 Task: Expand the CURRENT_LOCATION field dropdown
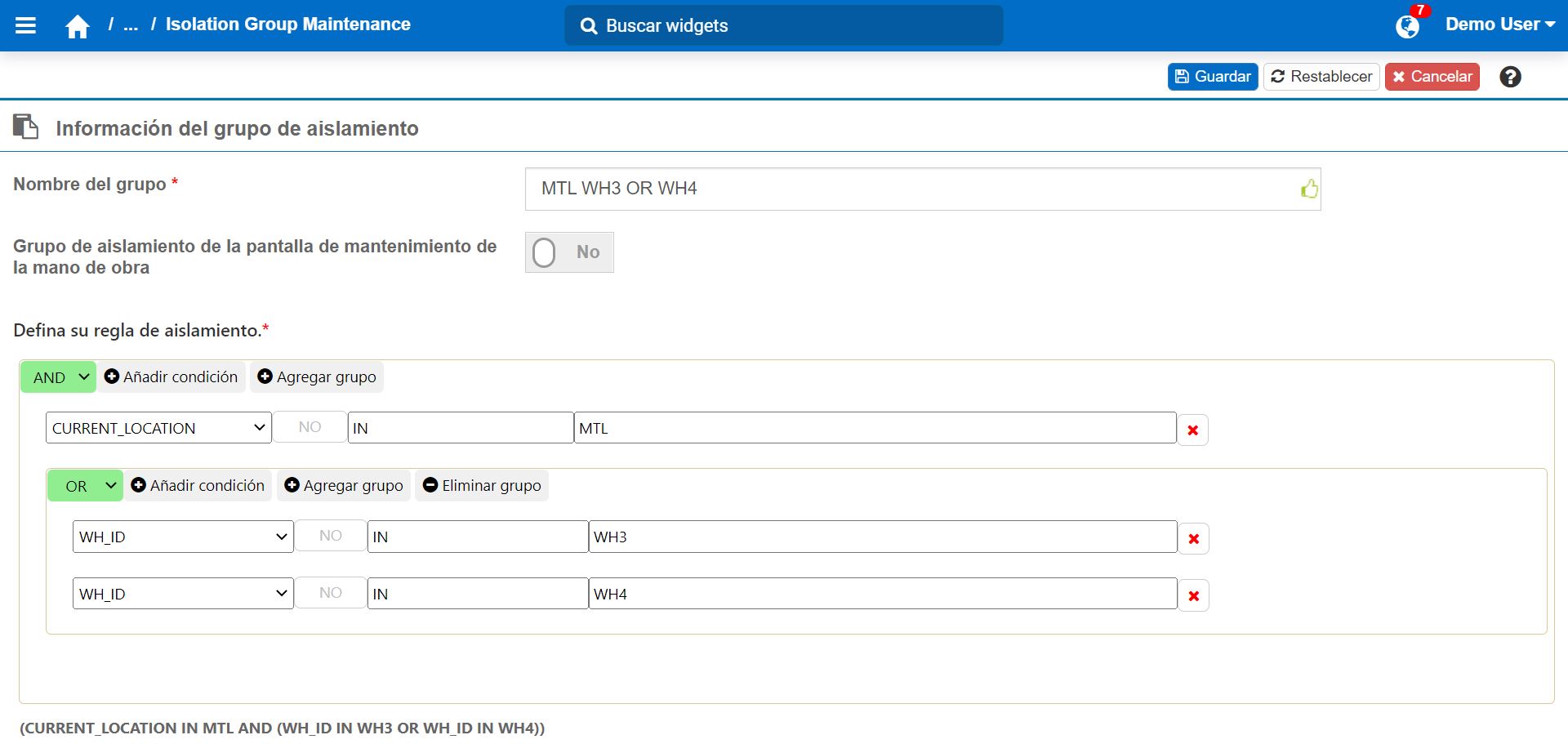pos(158,428)
